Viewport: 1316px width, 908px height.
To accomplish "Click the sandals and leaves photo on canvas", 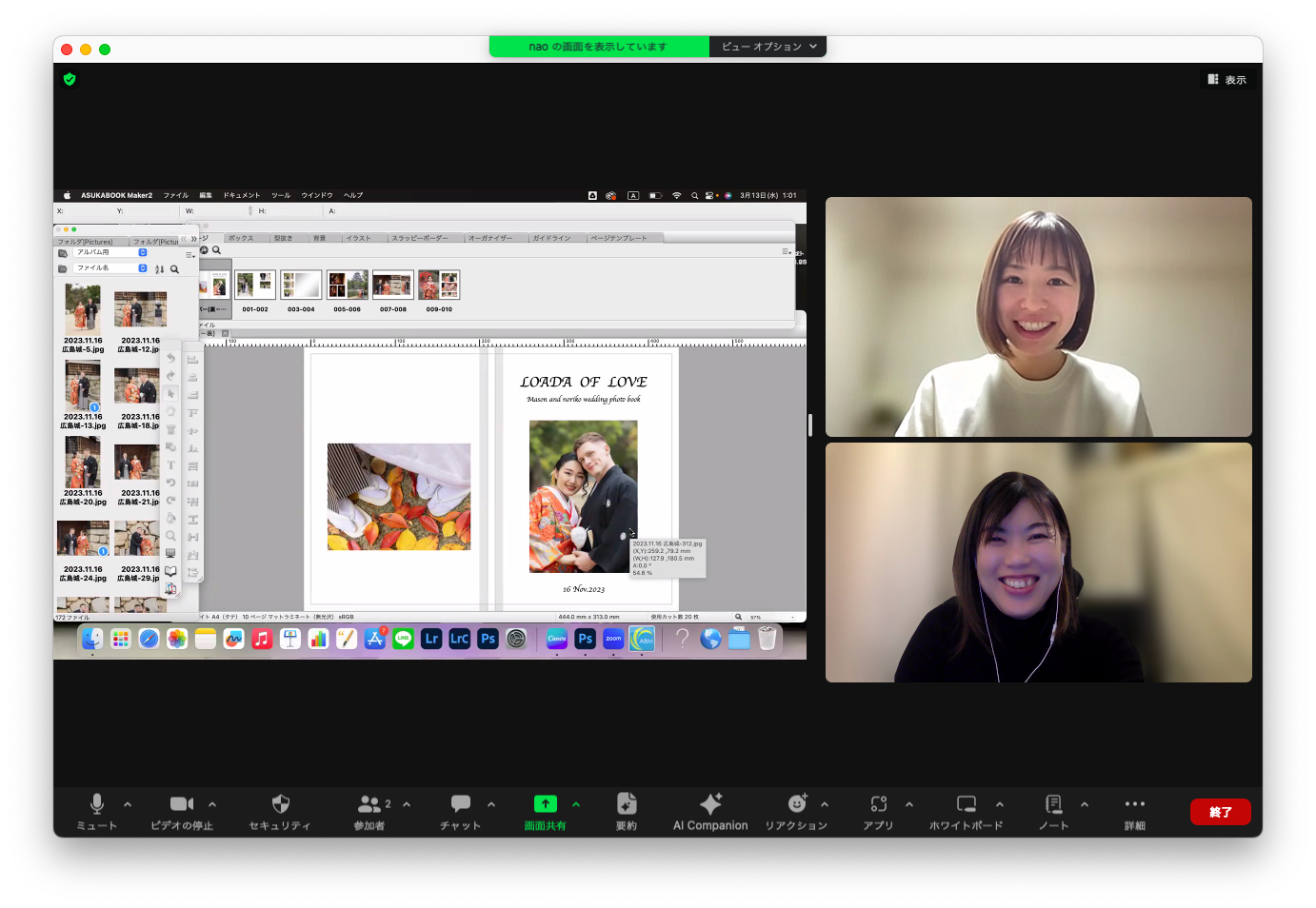I will coord(399,497).
